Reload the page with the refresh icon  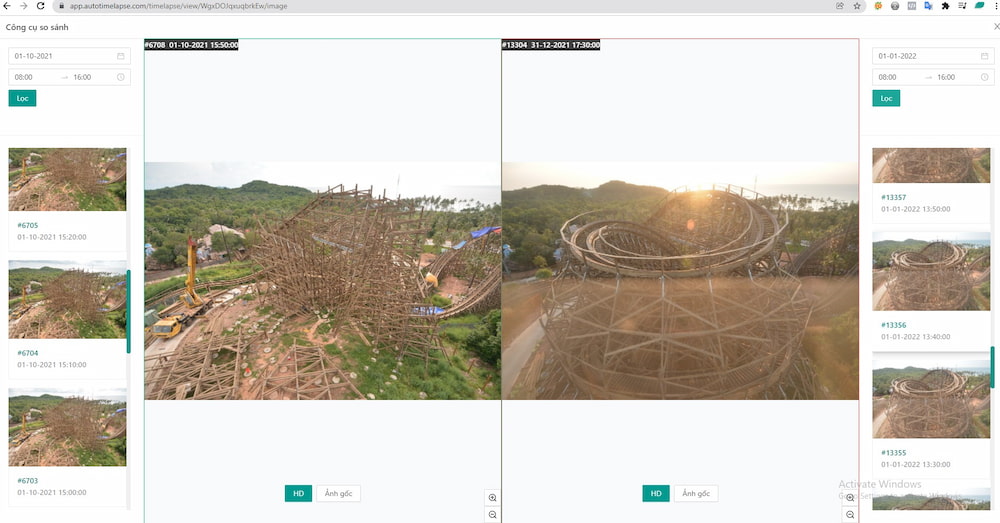[x=40, y=6]
